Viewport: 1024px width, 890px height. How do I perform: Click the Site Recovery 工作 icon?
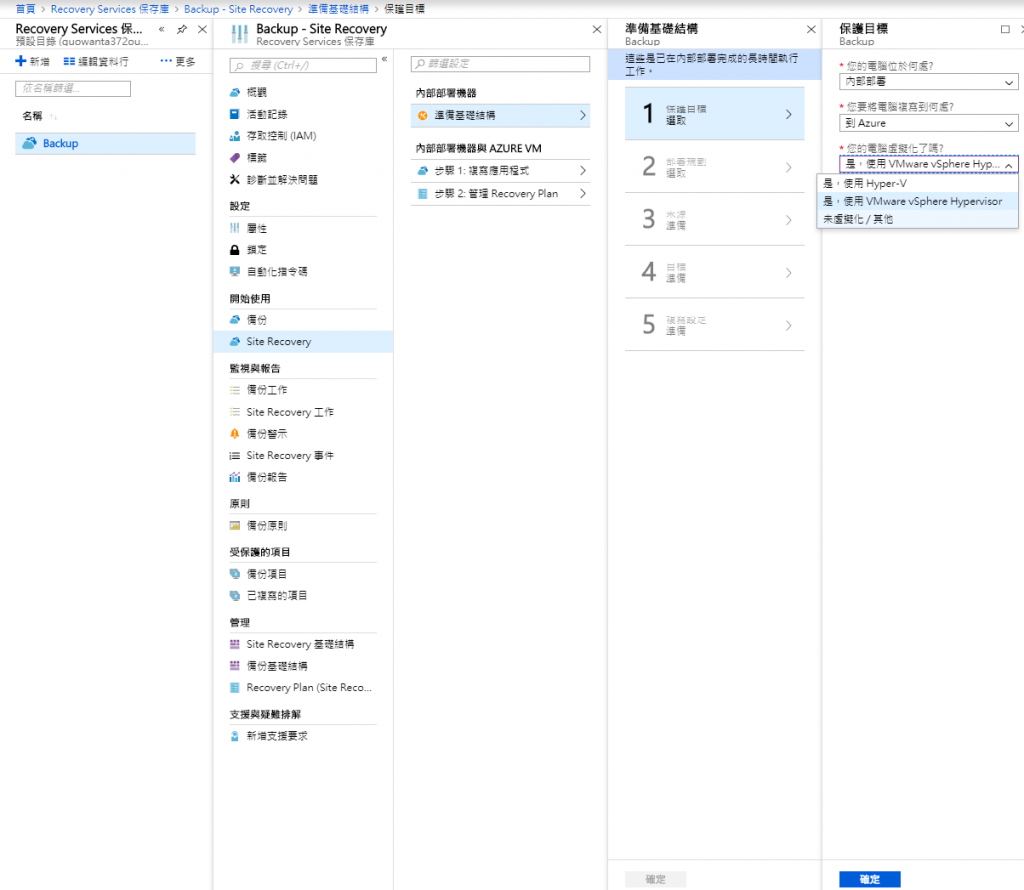[235, 412]
